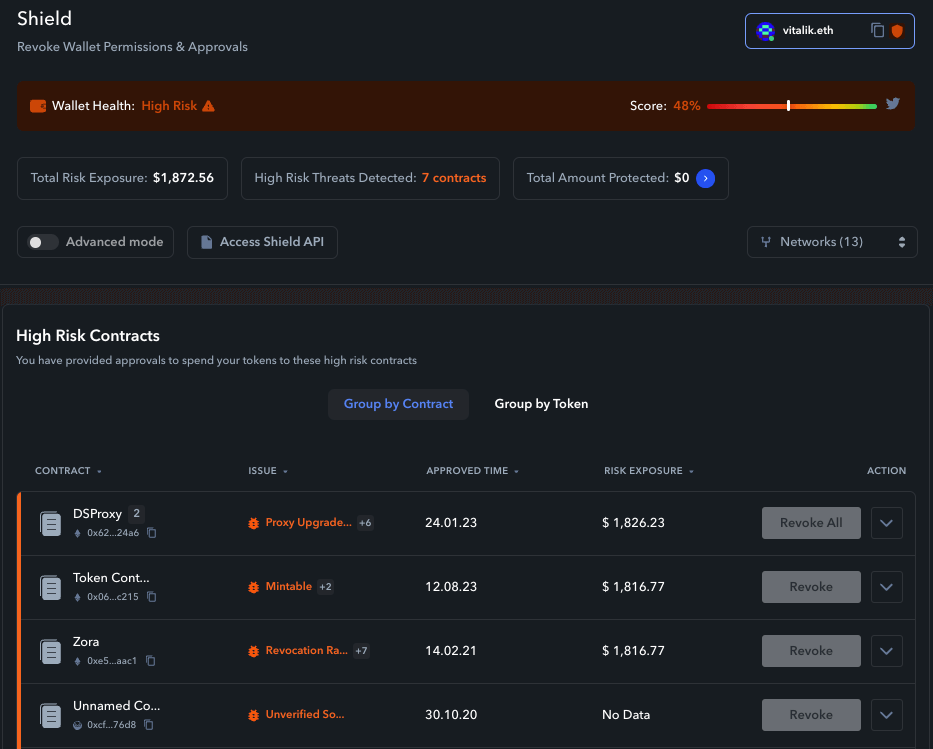This screenshot has width=933, height=749.
Task: Click the Unverified So... issue label
Action: point(305,714)
